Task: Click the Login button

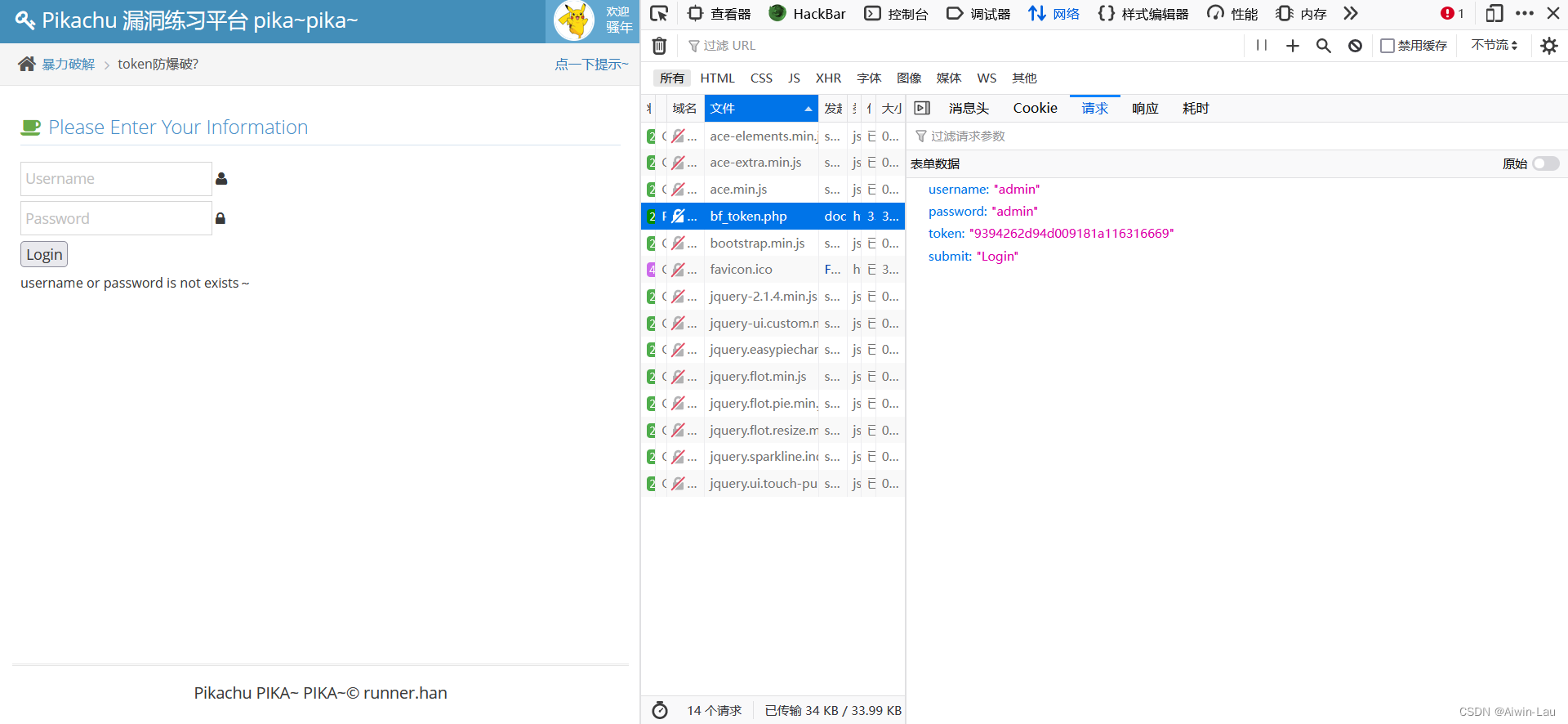Action: pos(44,254)
